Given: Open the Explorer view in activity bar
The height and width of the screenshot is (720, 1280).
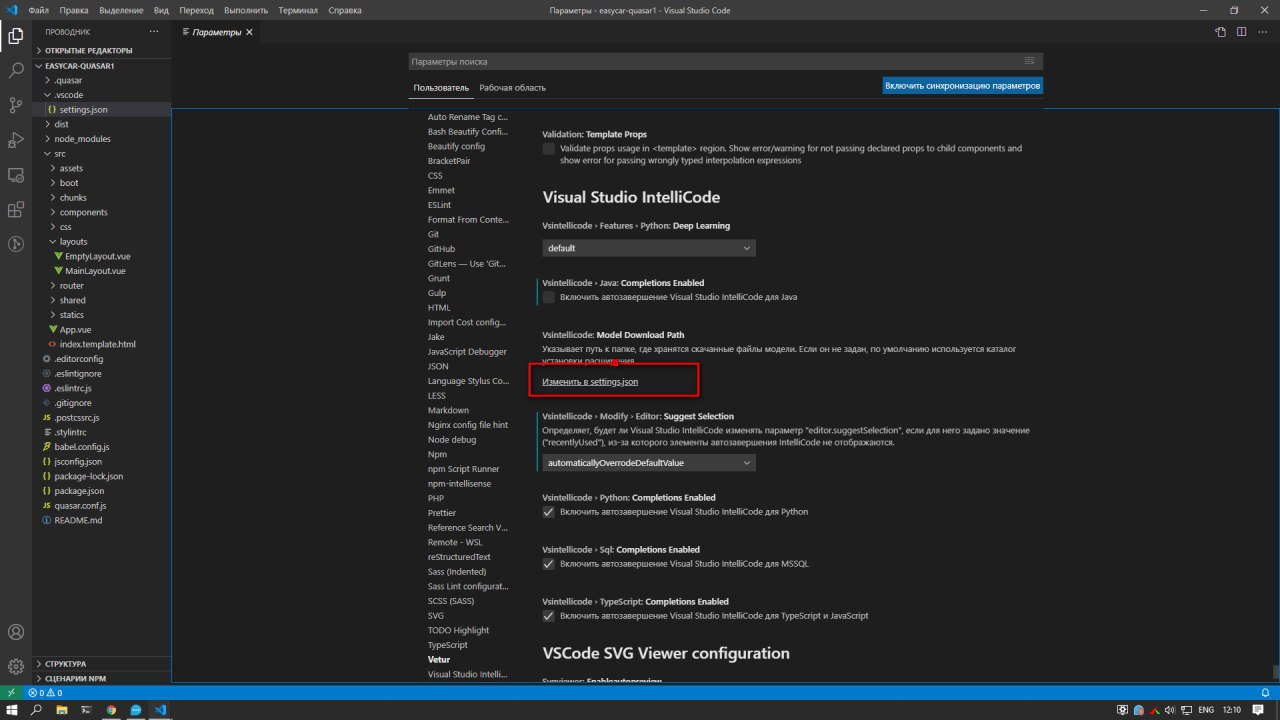Looking at the screenshot, I should (x=16, y=37).
